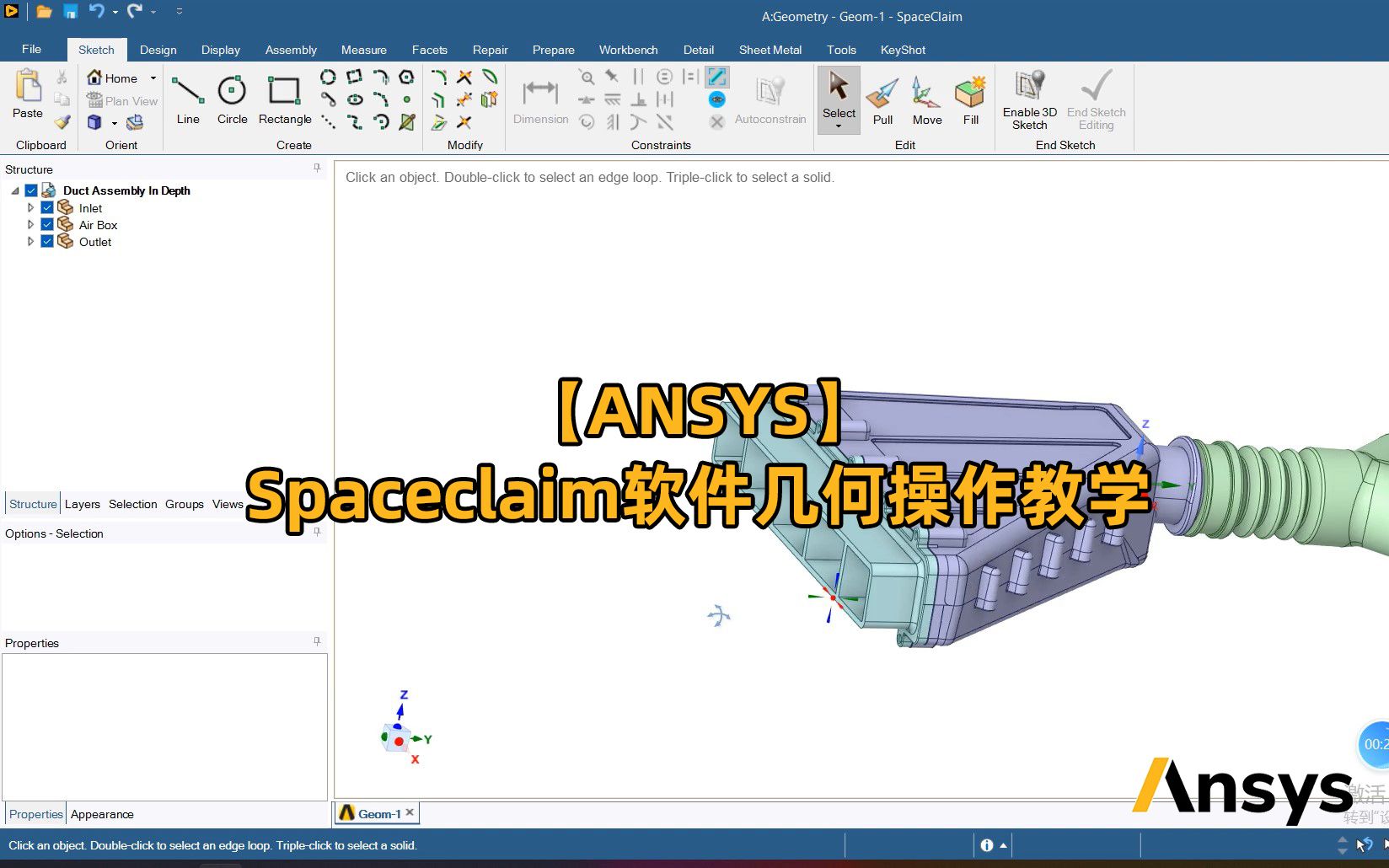Pin the Structure panel

(317, 168)
